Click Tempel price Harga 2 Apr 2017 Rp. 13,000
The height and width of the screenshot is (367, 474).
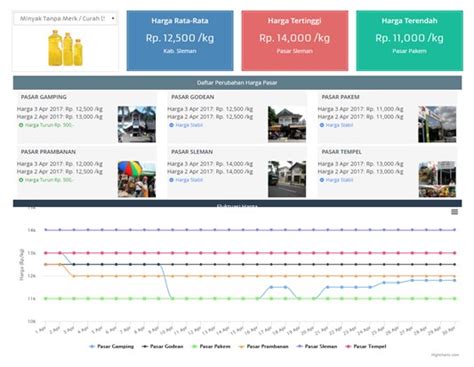[x=360, y=172]
